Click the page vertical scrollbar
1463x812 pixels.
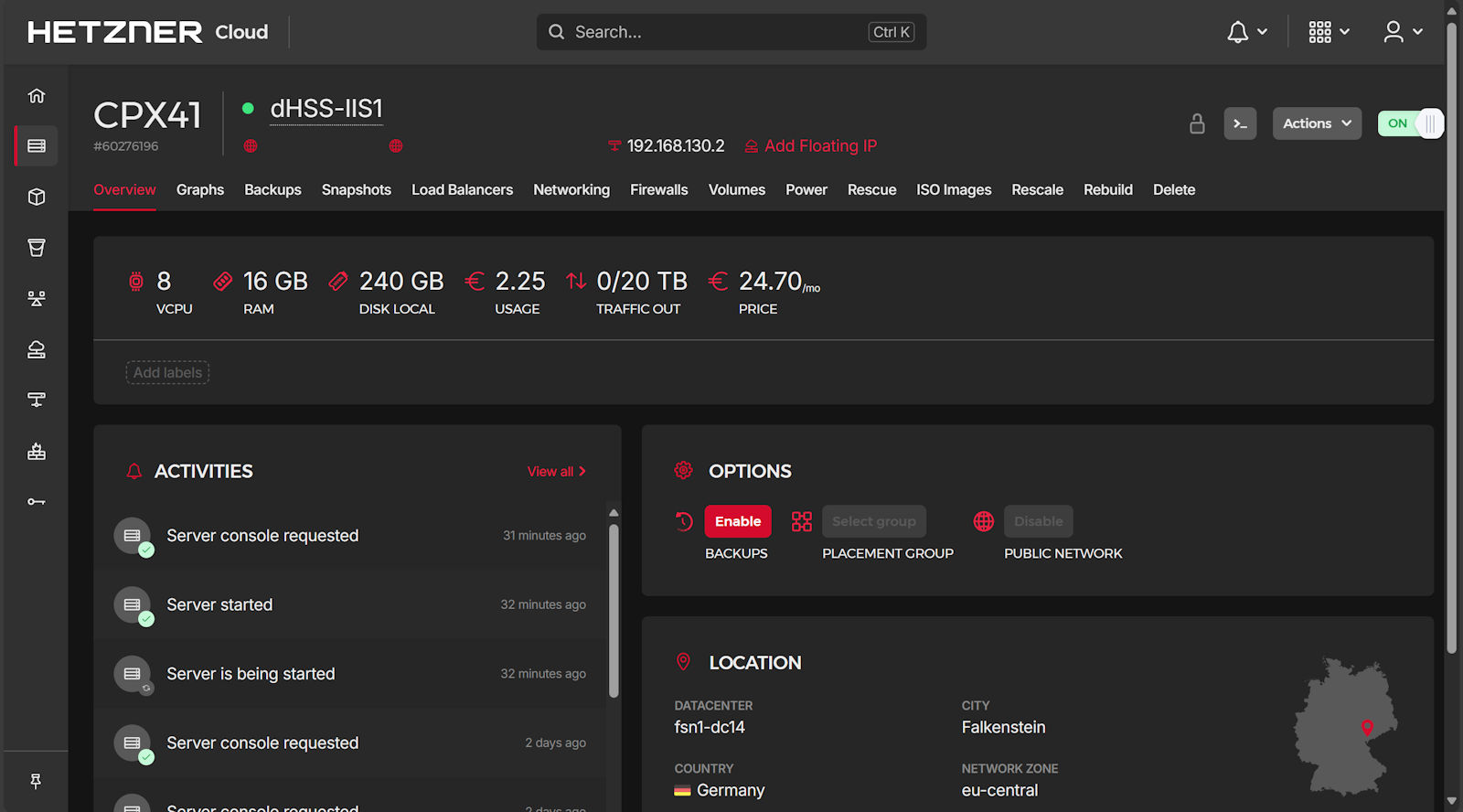tap(1451, 338)
